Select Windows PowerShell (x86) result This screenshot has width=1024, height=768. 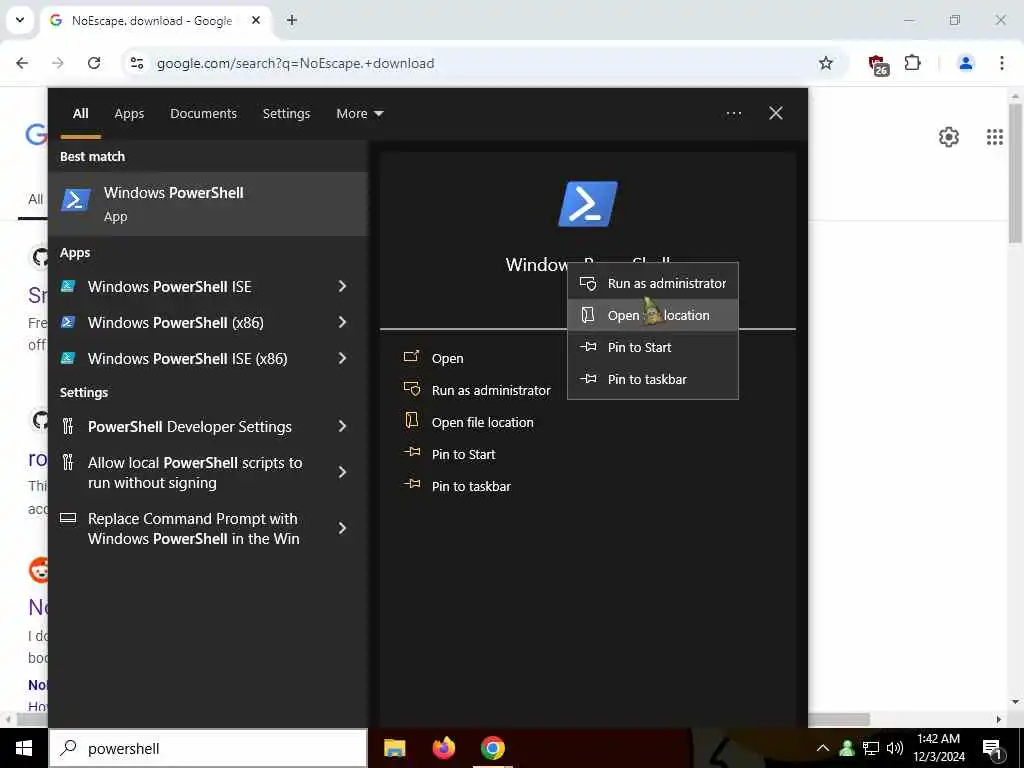[176, 323]
